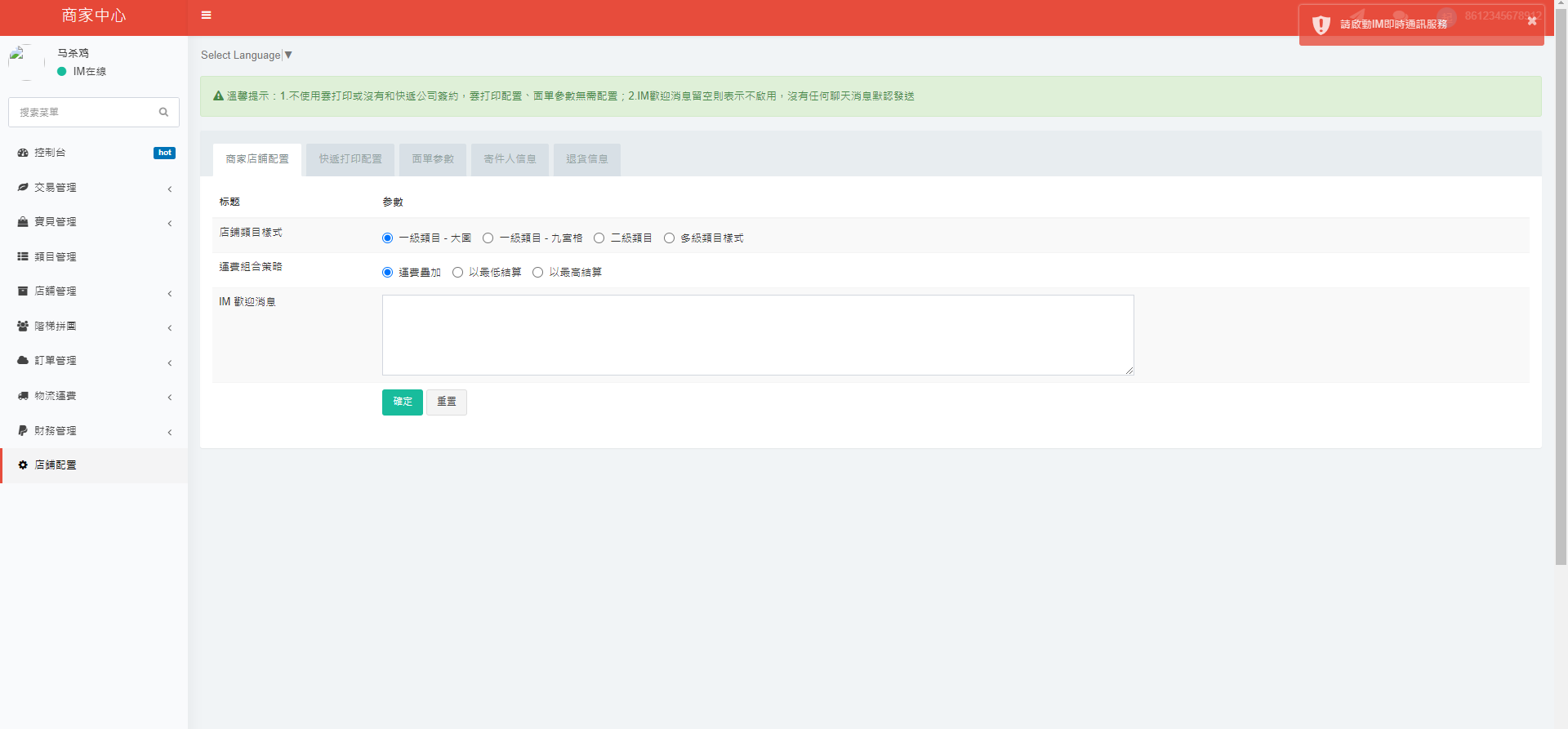Click the 類目管理 list icon
1568x729 pixels.
pyautogui.click(x=23, y=256)
